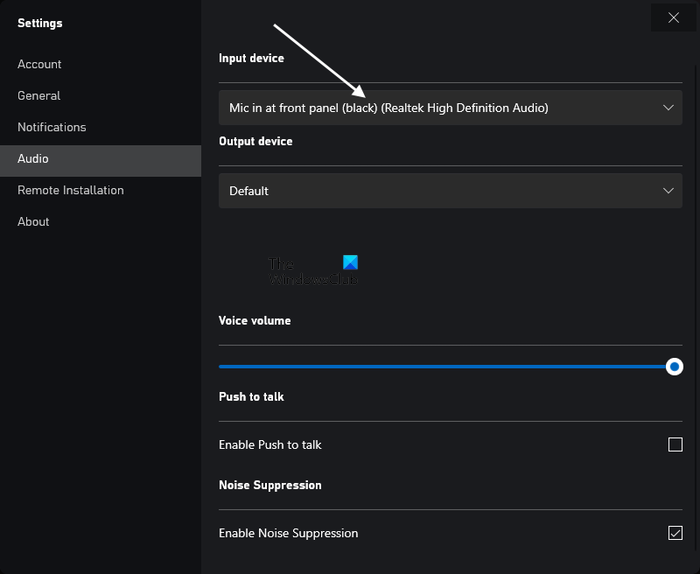This screenshot has height=574, width=700.
Task: Go to the Account settings section
Action: click(40, 64)
